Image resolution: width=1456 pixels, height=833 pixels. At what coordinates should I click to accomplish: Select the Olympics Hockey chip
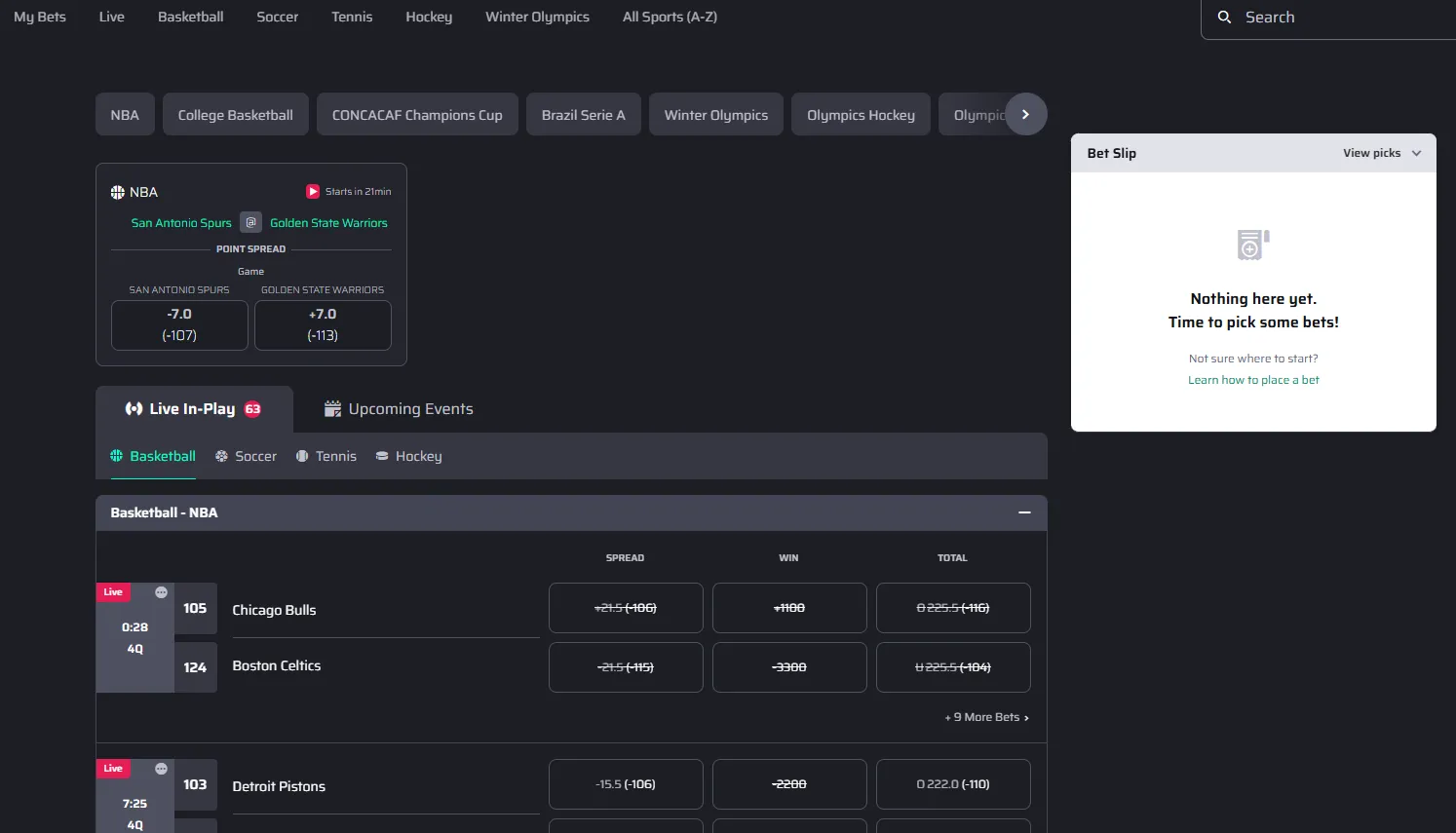(x=861, y=115)
